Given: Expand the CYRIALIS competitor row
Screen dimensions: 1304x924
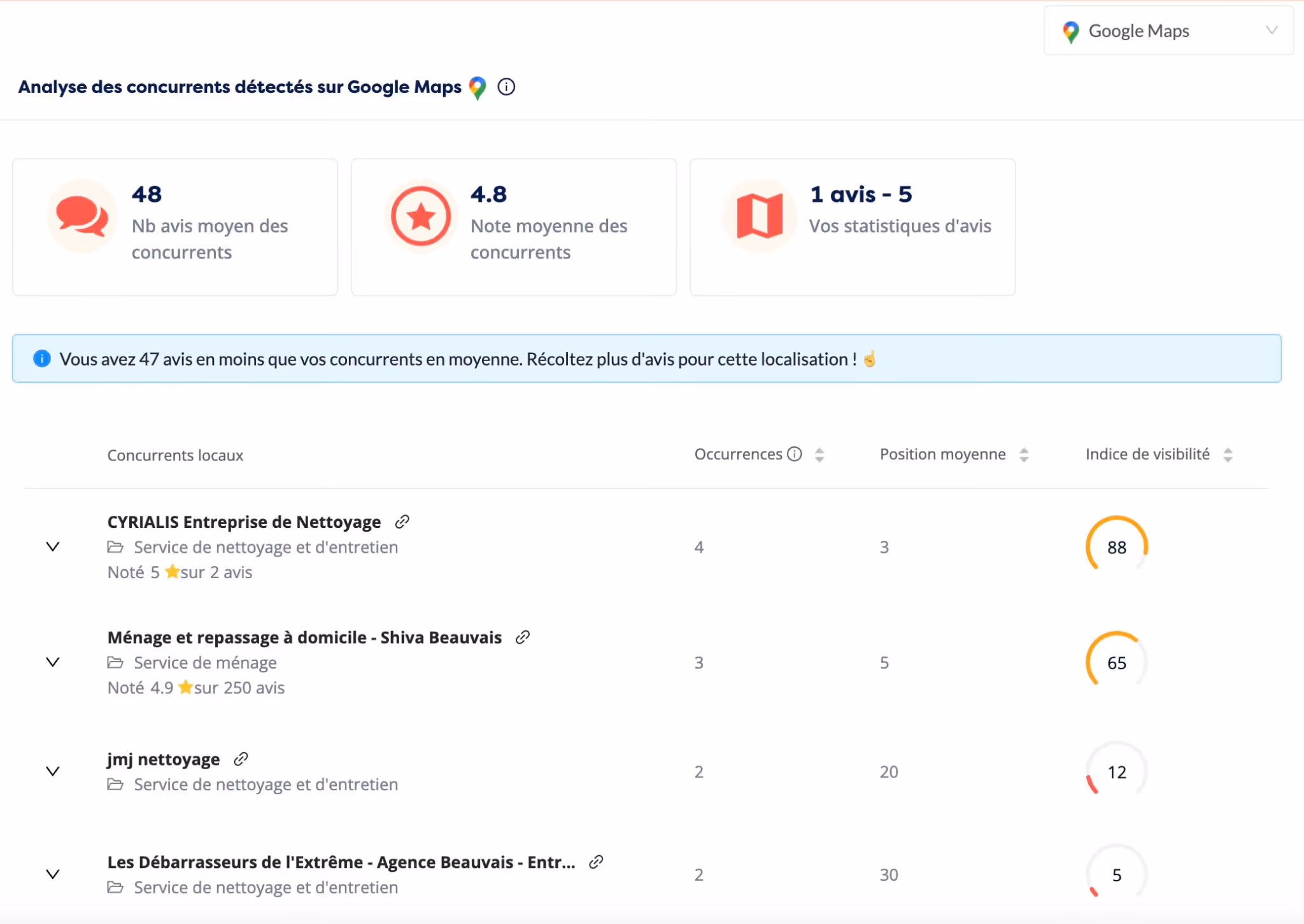Looking at the screenshot, I should click(x=53, y=546).
